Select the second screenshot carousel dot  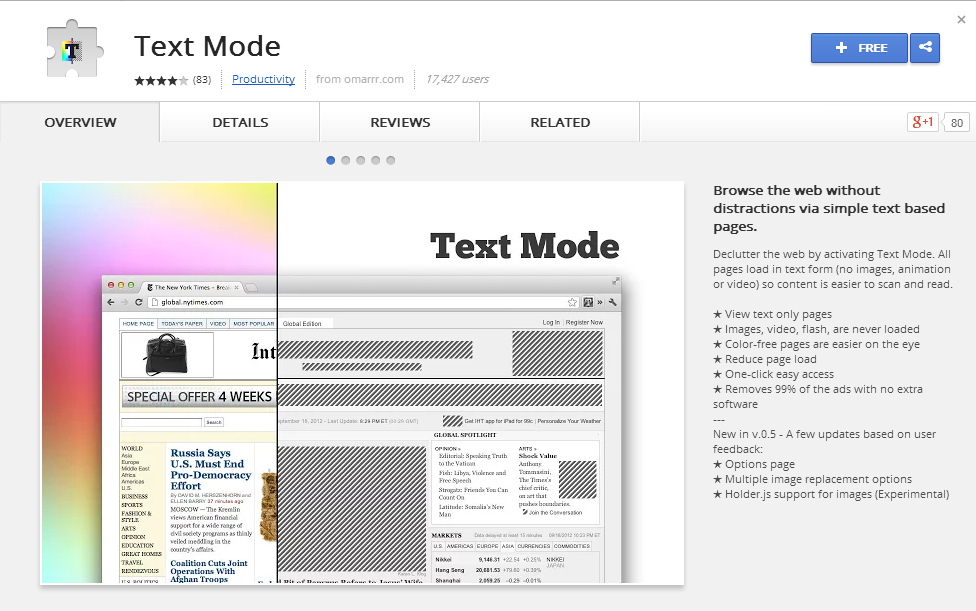click(x=345, y=161)
